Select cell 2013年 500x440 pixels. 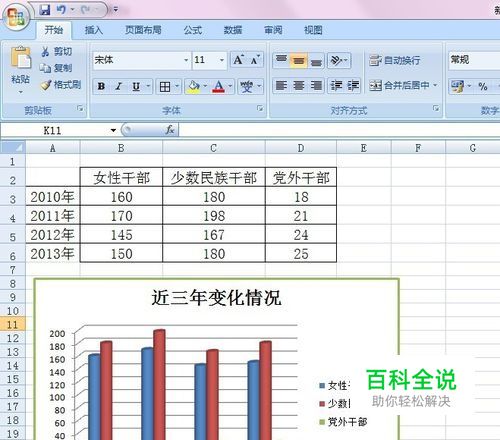coord(53,254)
